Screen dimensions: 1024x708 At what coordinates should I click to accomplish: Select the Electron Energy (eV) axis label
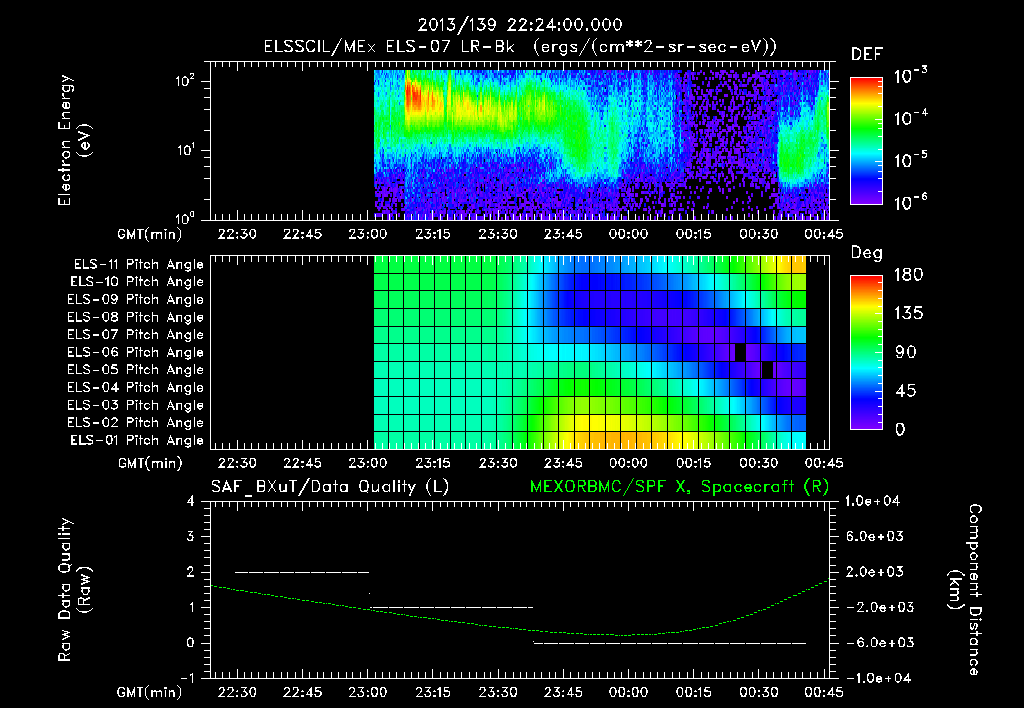coord(73,140)
